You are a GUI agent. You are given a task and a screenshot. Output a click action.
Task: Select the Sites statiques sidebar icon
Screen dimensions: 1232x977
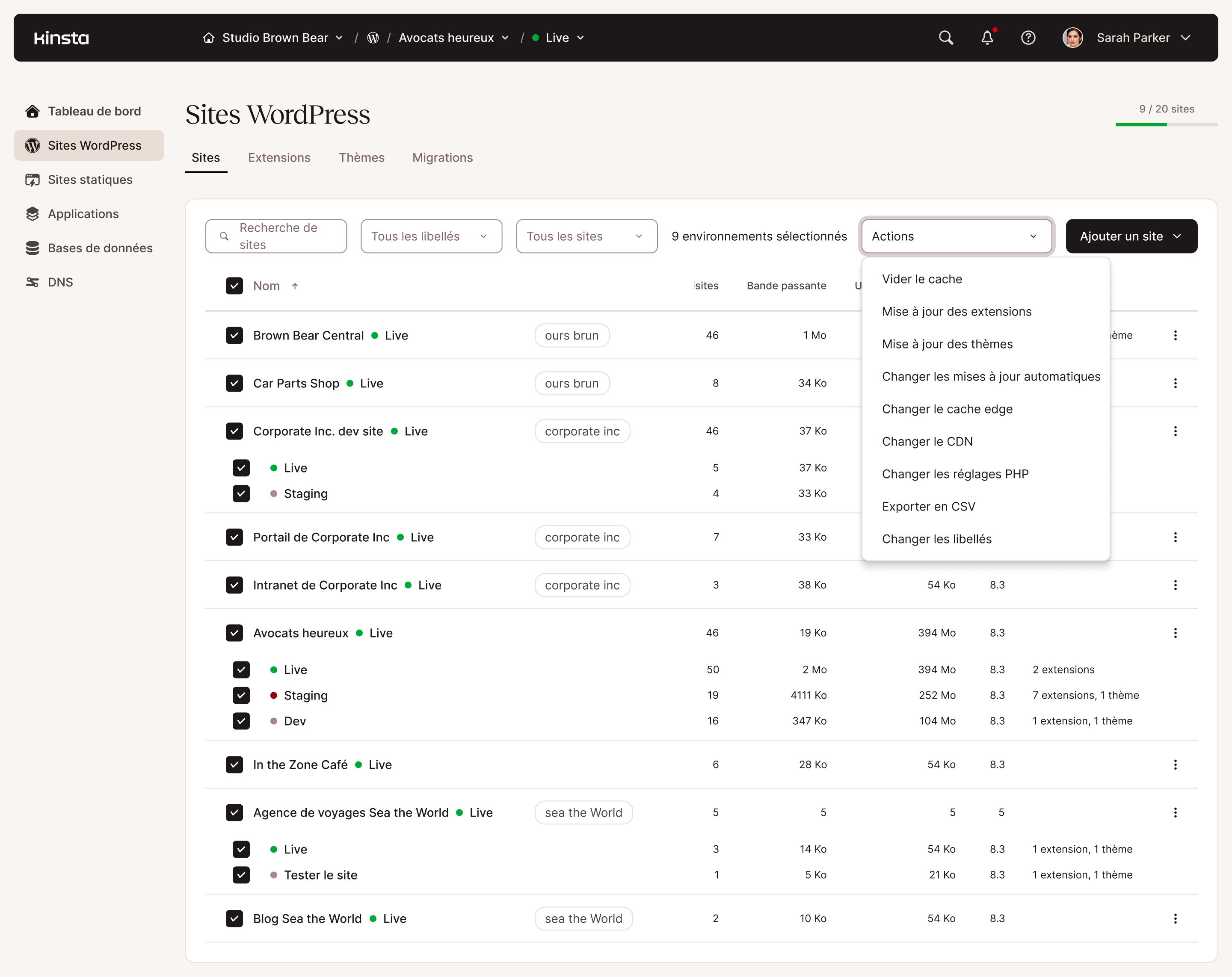33,179
